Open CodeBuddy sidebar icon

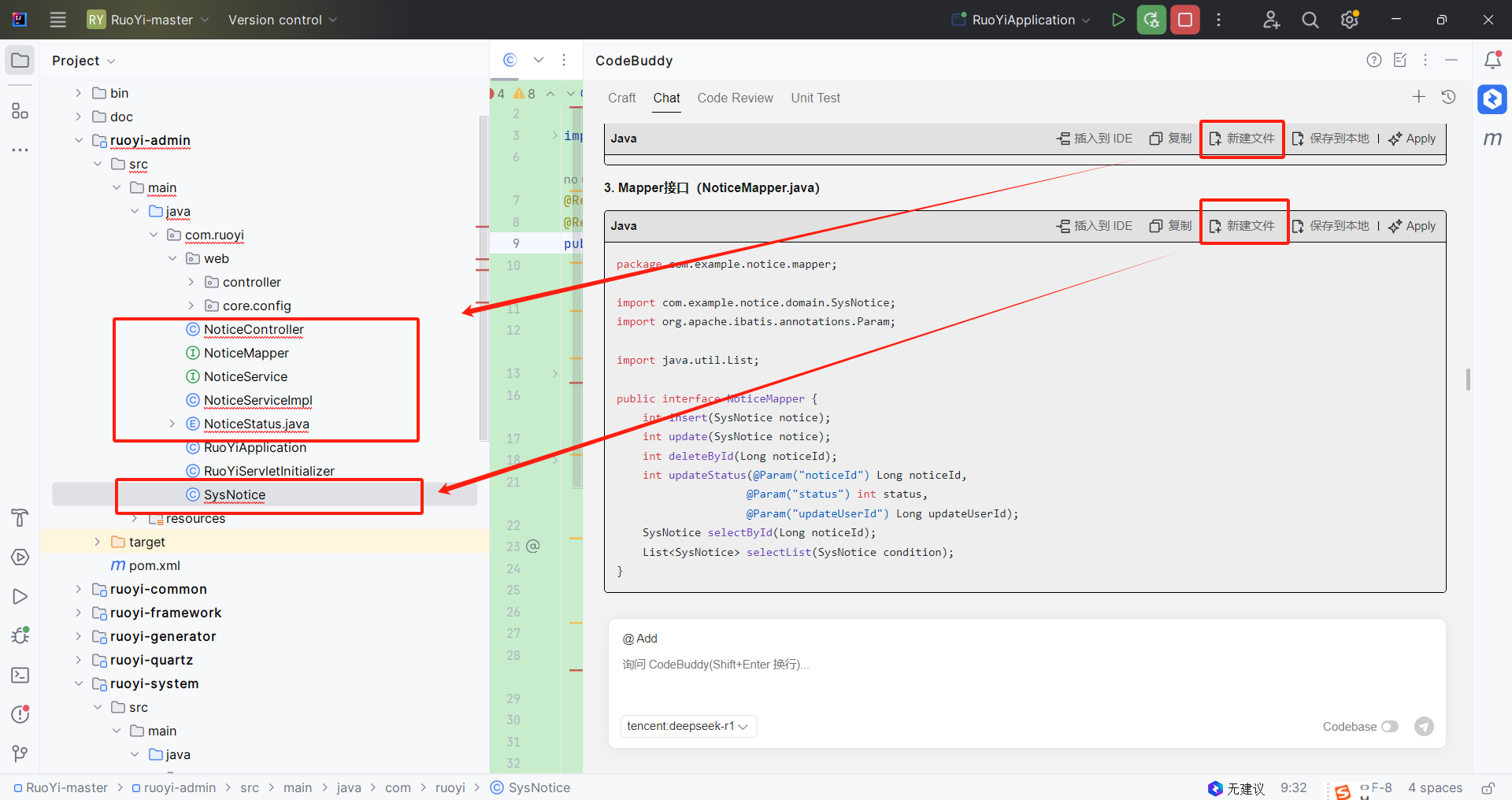tap(1492, 99)
